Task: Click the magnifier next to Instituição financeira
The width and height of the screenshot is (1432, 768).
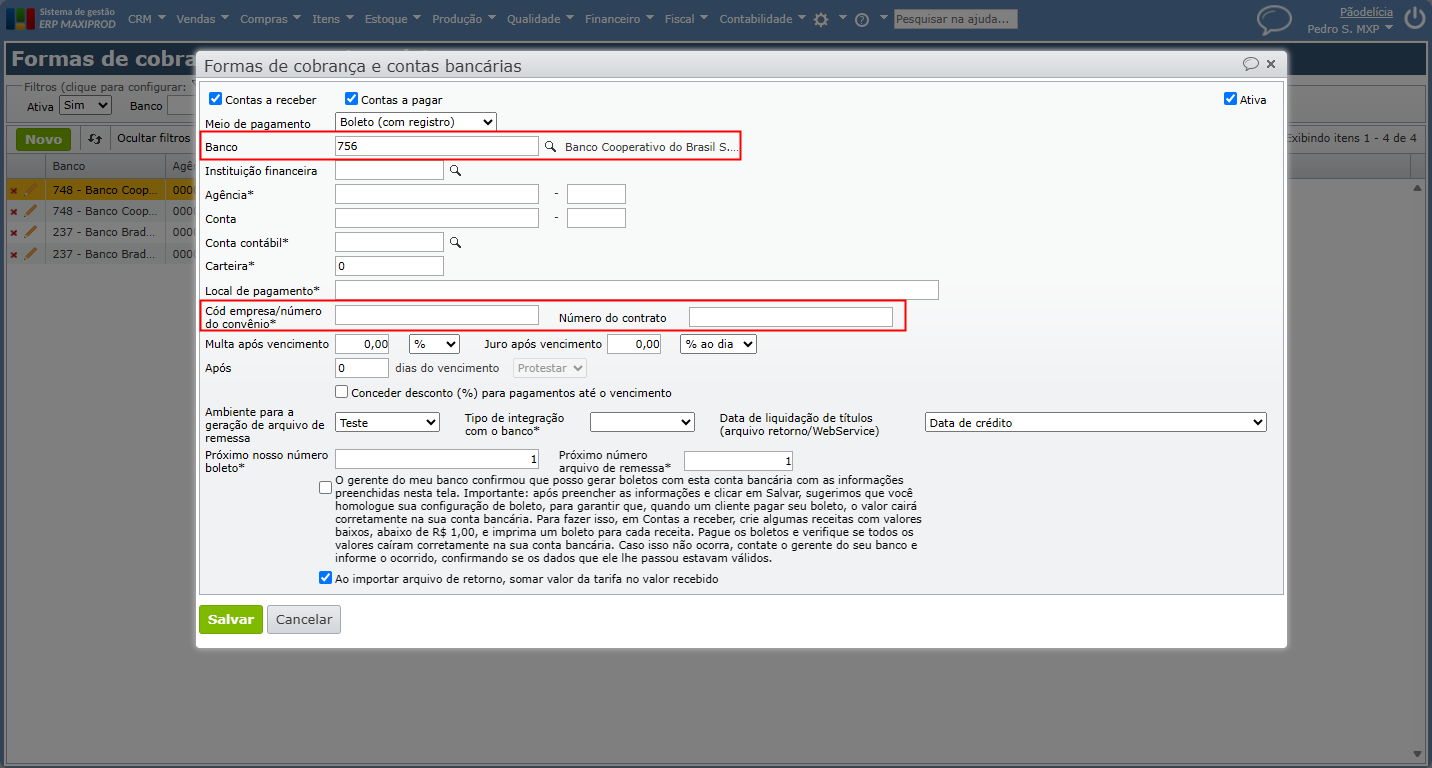Action: pos(455,171)
